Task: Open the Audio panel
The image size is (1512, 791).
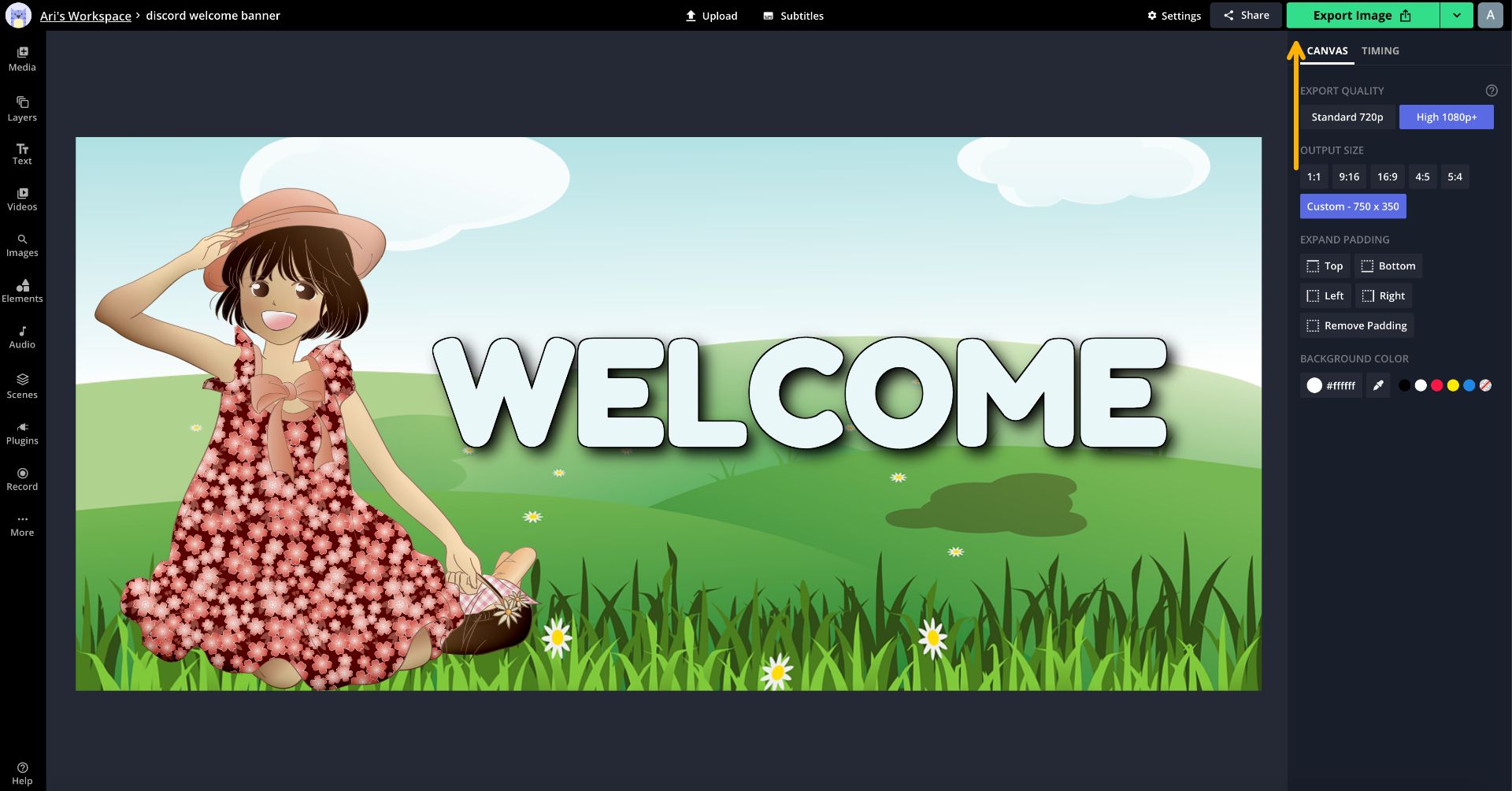Action: (x=22, y=337)
